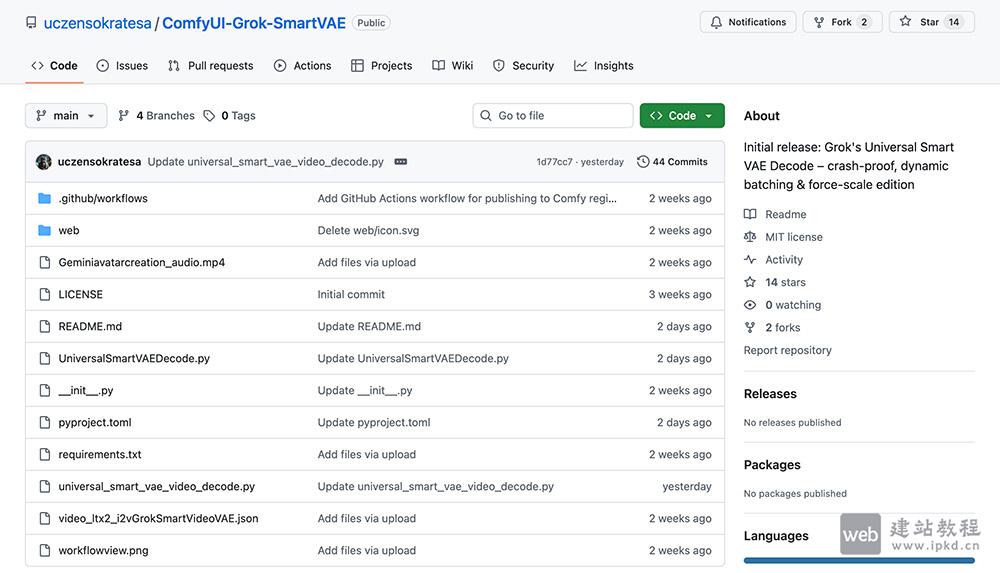Go to the Insights tab
1000x573 pixels.
(x=604, y=66)
